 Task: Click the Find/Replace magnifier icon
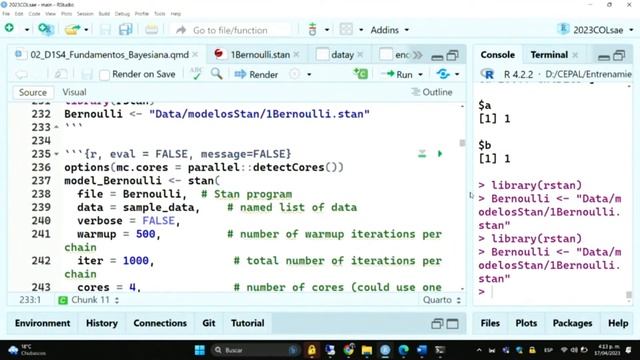point(216,74)
